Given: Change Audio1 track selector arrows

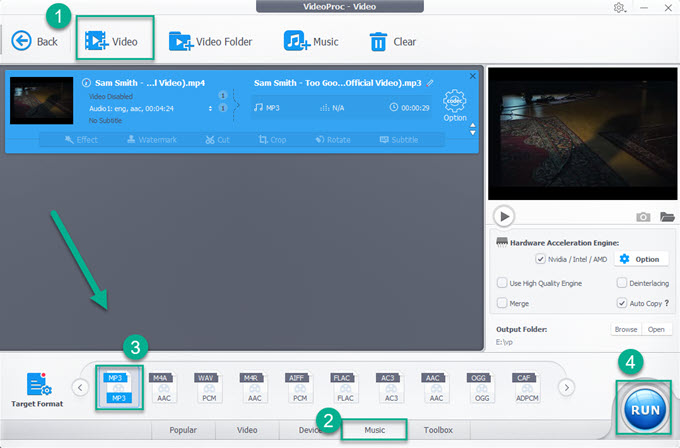Looking at the screenshot, I should pos(210,108).
